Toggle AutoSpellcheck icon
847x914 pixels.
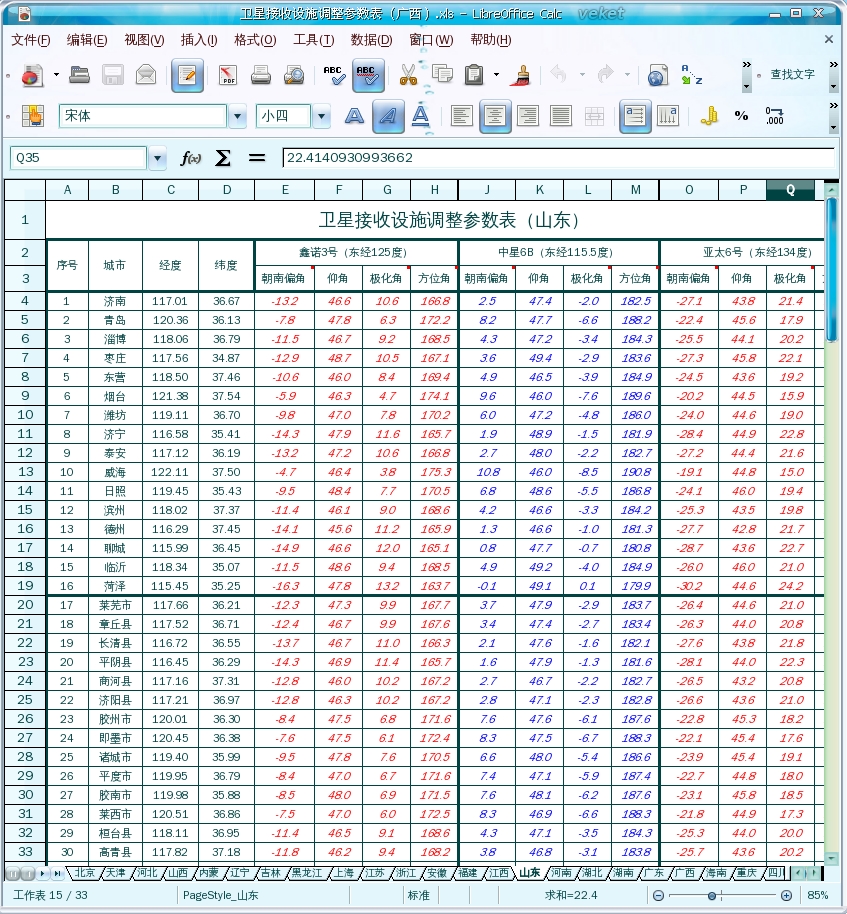click(368, 75)
